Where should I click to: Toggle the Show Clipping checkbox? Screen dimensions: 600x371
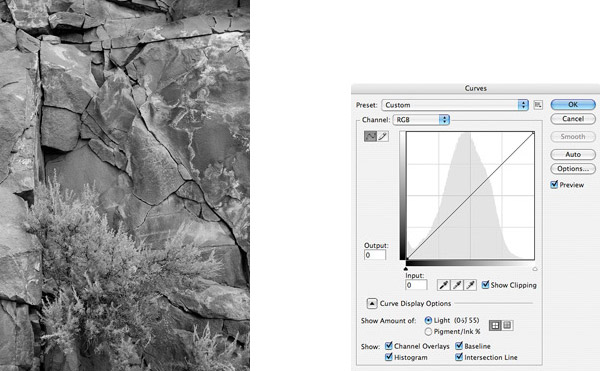coord(485,285)
